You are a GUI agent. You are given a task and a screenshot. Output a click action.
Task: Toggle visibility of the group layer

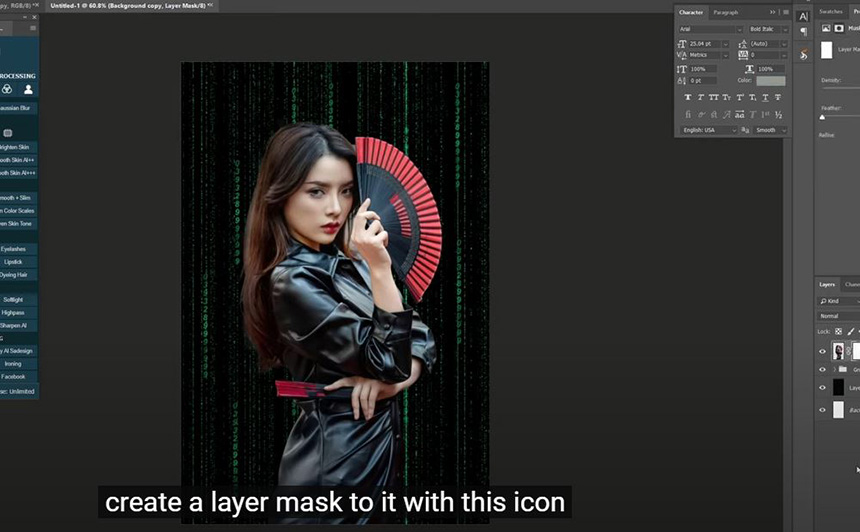tap(822, 369)
